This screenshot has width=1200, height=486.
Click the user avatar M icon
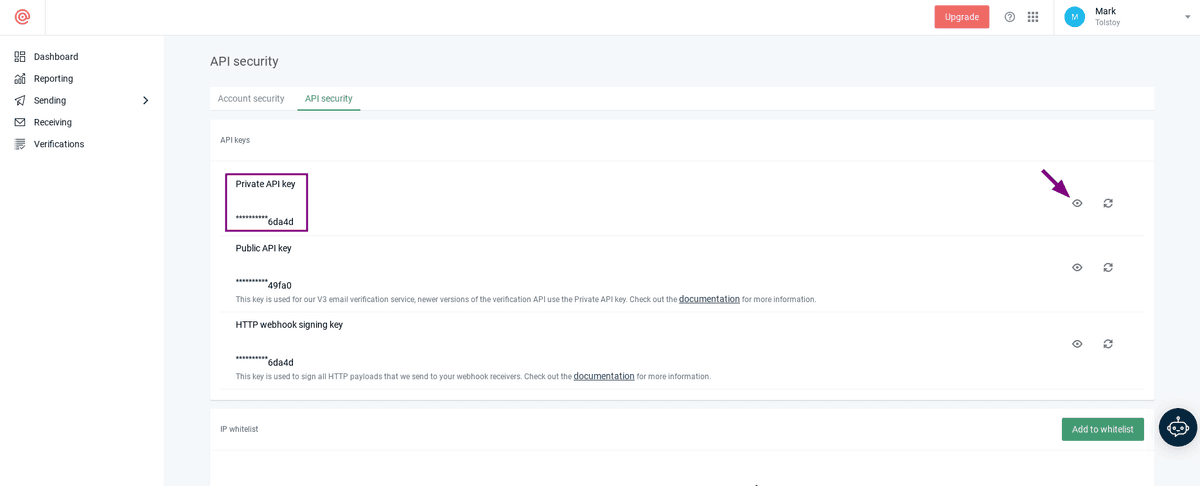pos(1074,17)
